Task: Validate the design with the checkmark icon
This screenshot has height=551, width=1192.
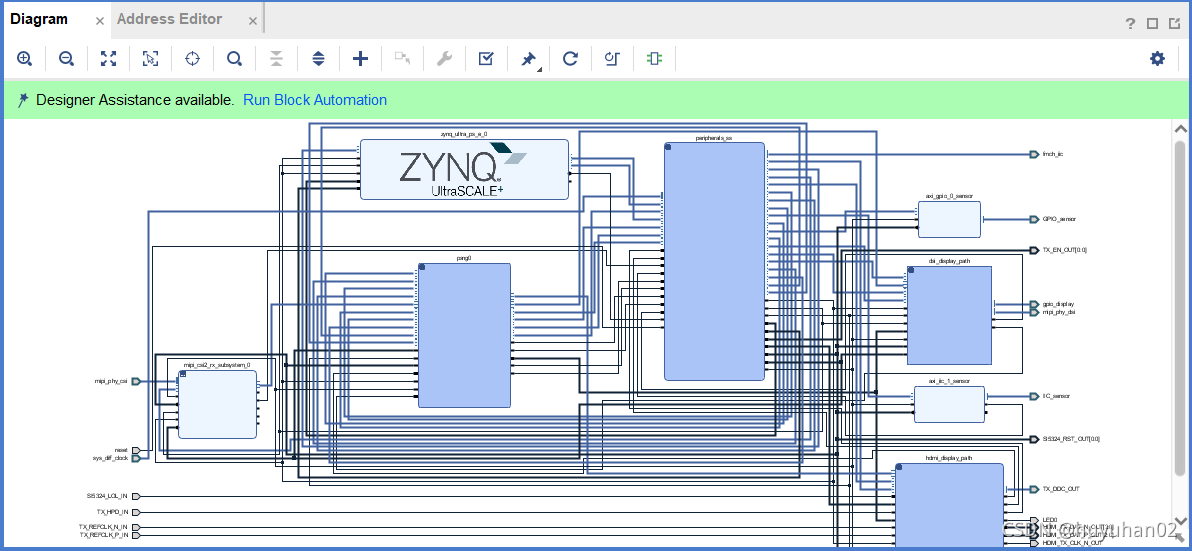Action: pyautogui.click(x=487, y=59)
